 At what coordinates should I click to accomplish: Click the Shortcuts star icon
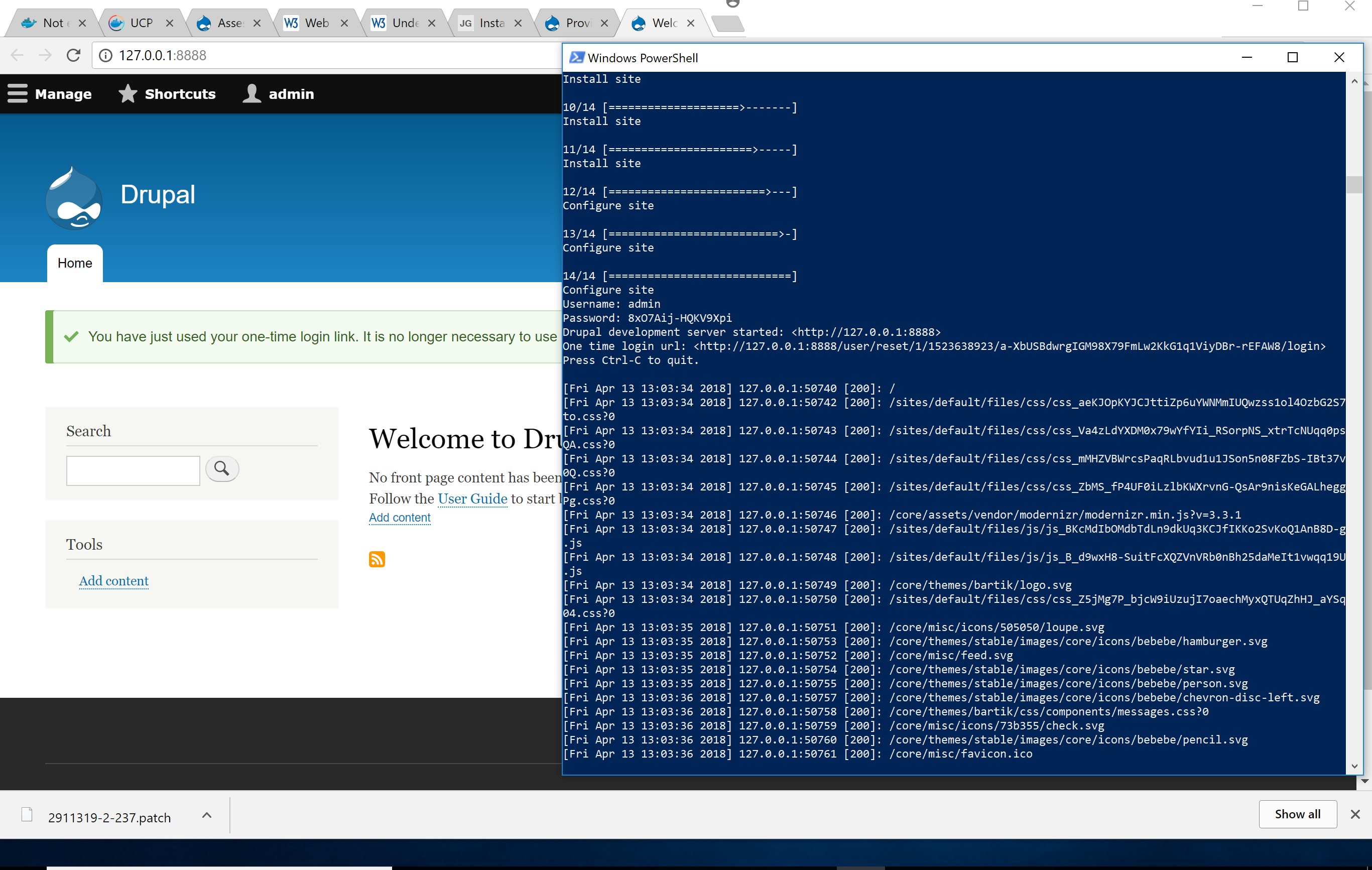coord(128,93)
